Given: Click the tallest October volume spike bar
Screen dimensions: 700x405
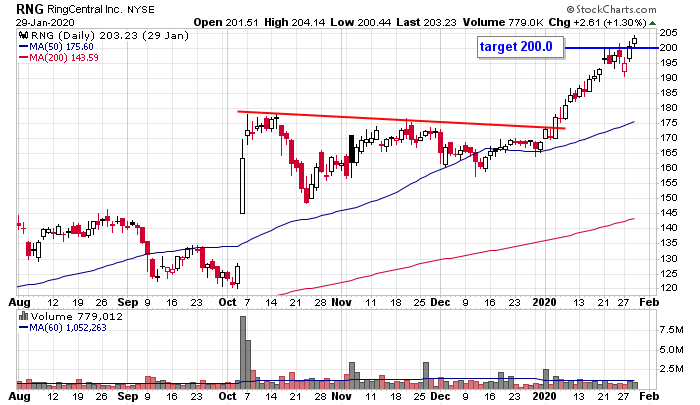Looking at the screenshot, I should point(243,352).
